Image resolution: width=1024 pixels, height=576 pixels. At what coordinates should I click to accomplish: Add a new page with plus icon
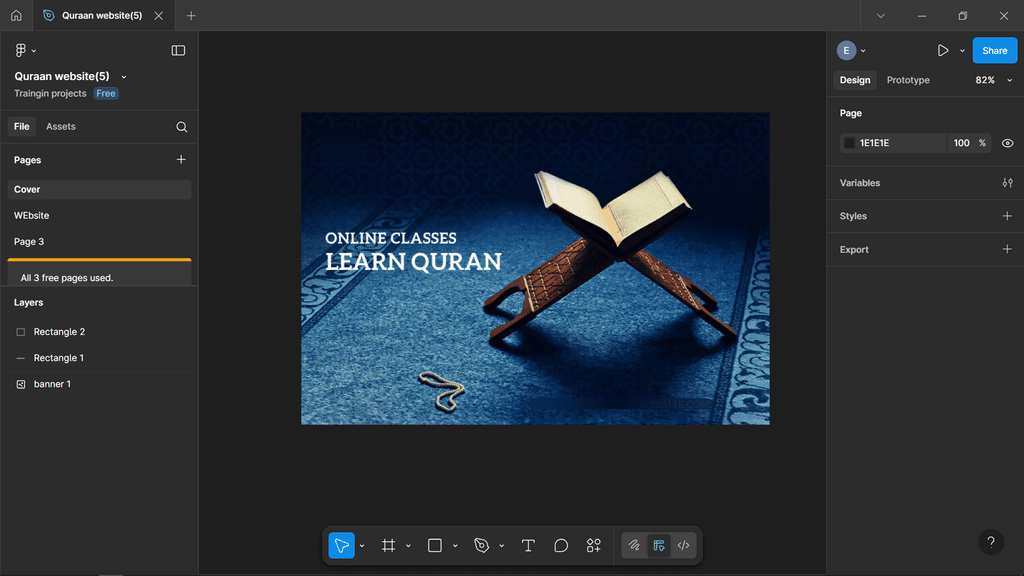(181, 159)
